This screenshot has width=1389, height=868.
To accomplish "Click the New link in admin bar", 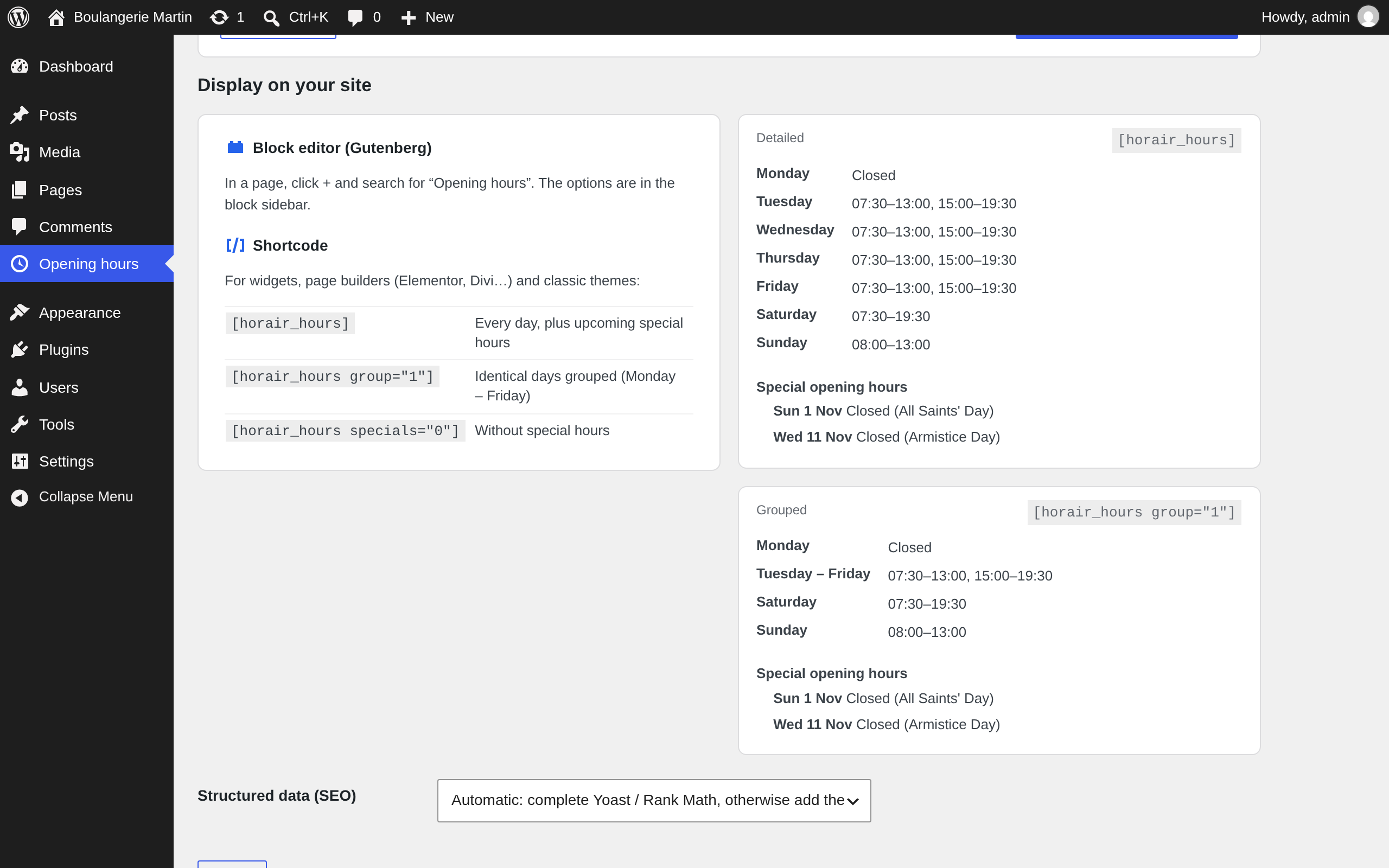I will point(439,17).
